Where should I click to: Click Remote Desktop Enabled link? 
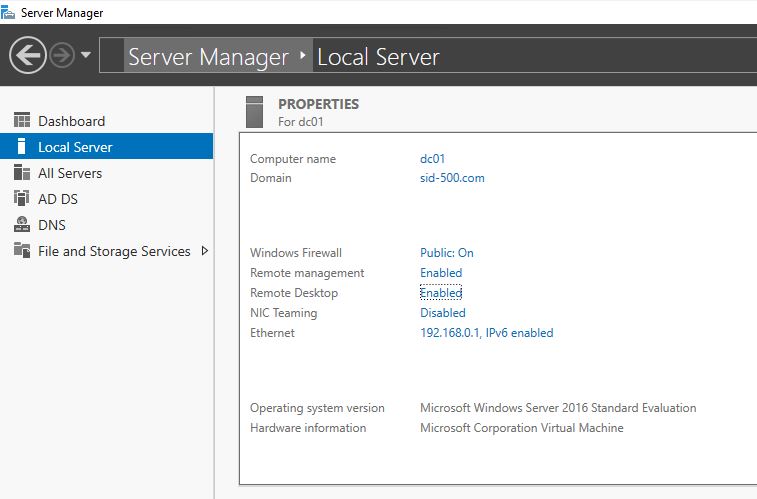click(441, 293)
